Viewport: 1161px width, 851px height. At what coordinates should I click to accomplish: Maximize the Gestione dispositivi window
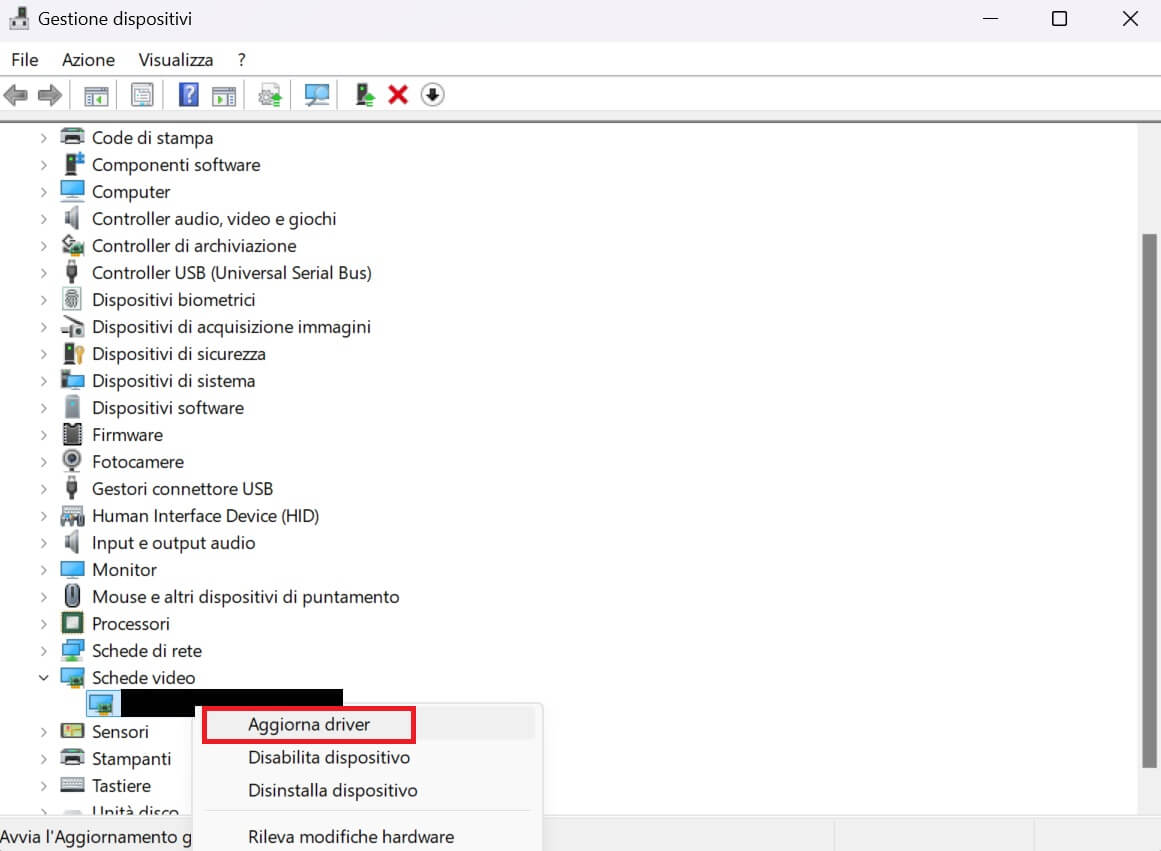[1059, 19]
